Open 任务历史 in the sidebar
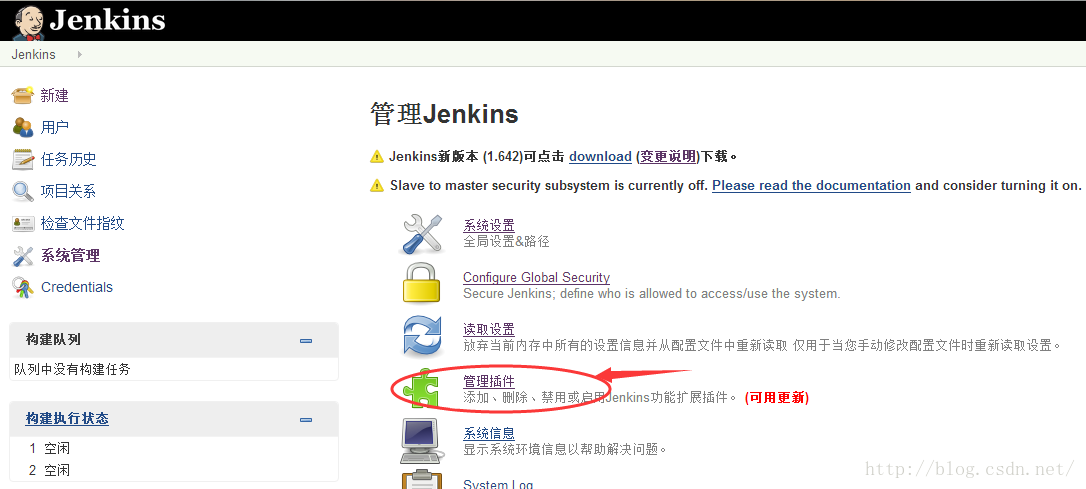The height and width of the screenshot is (489, 1086). click(69, 159)
